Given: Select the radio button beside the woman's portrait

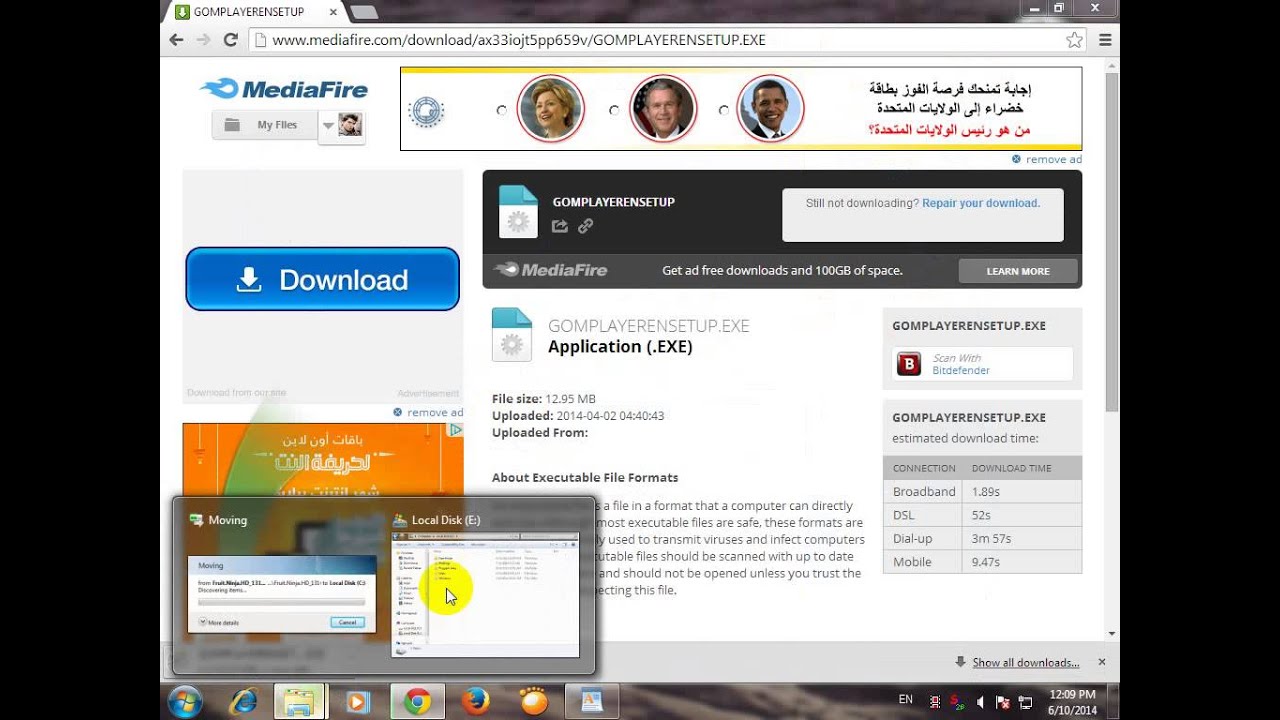Looking at the screenshot, I should point(502,110).
